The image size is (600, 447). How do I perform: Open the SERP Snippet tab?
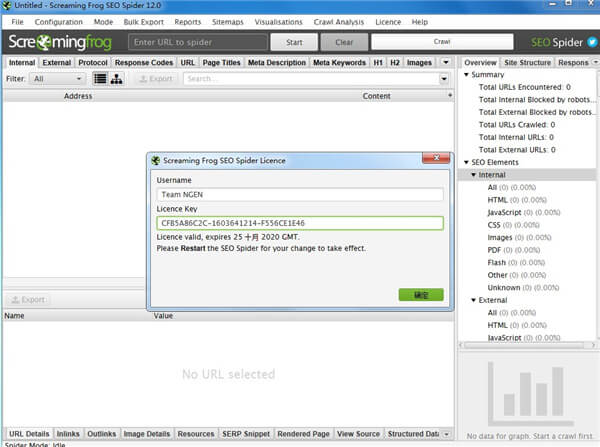(246, 434)
